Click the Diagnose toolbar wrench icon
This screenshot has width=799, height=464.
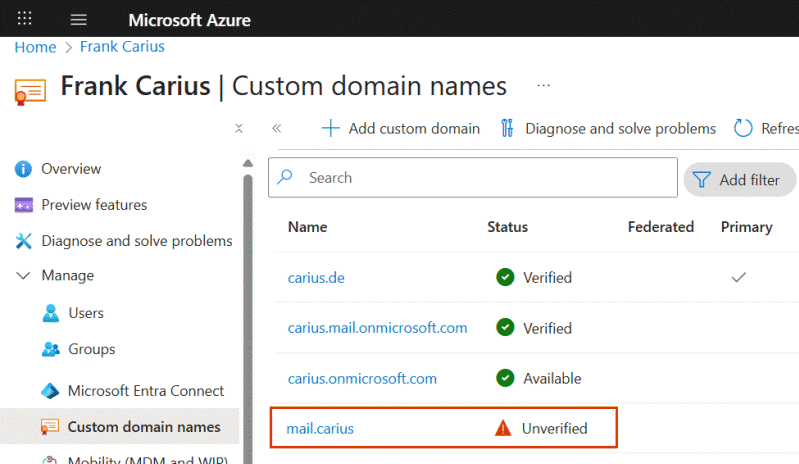point(507,128)
